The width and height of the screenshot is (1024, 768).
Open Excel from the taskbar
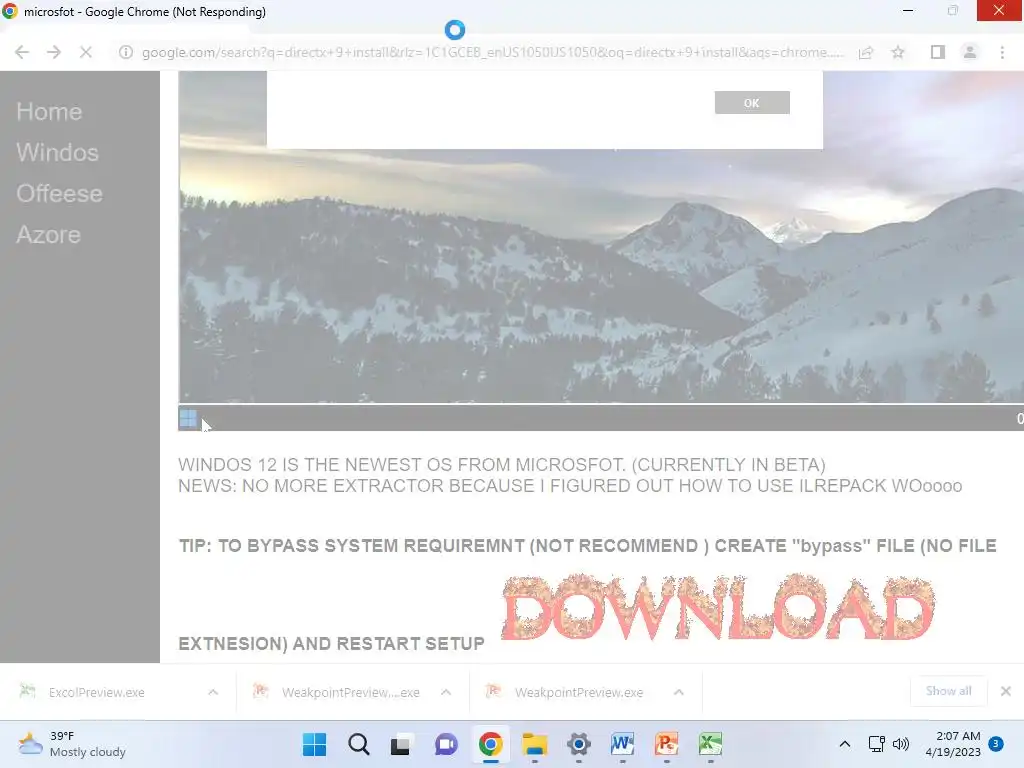pos(711,744)
